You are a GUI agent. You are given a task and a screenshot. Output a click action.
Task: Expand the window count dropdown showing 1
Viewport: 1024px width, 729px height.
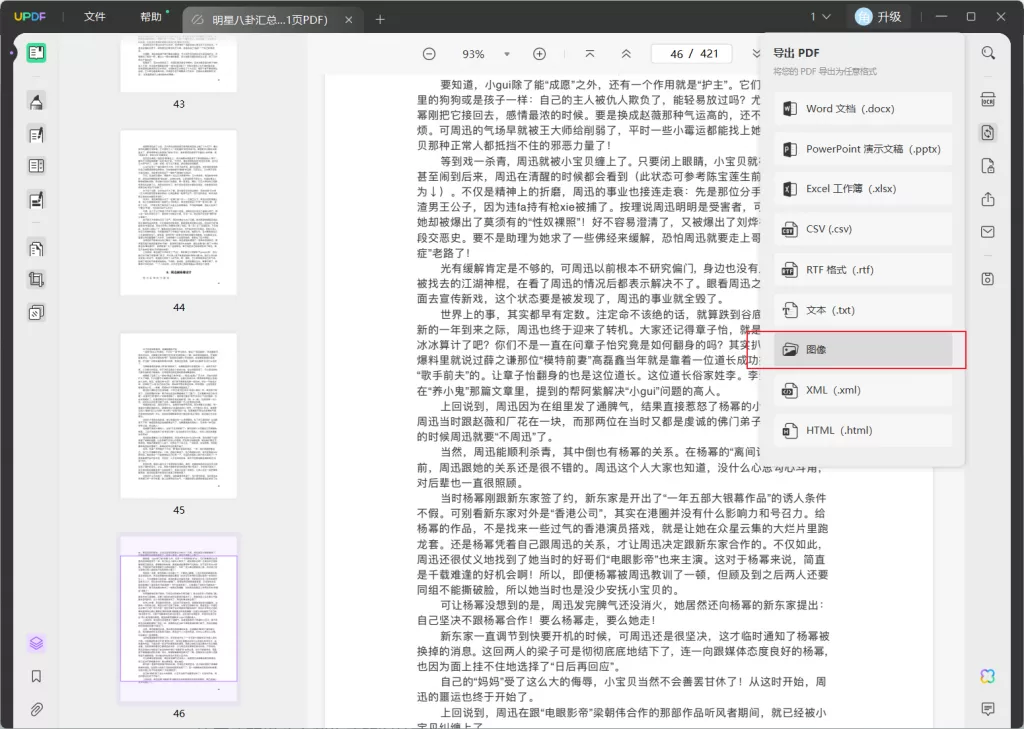(820, 17)
